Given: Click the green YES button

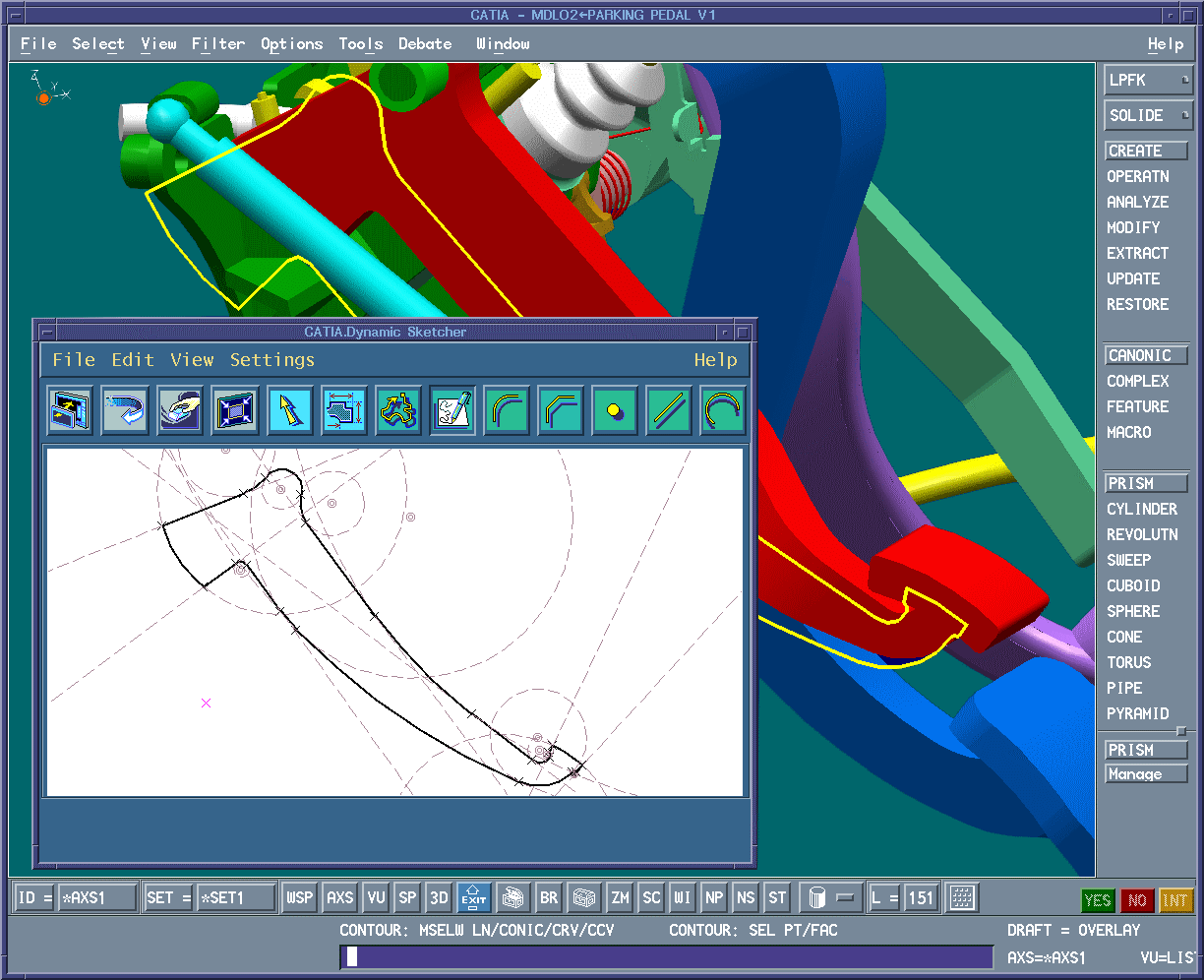Looking at the screenshot, I should click(1097, 900).
